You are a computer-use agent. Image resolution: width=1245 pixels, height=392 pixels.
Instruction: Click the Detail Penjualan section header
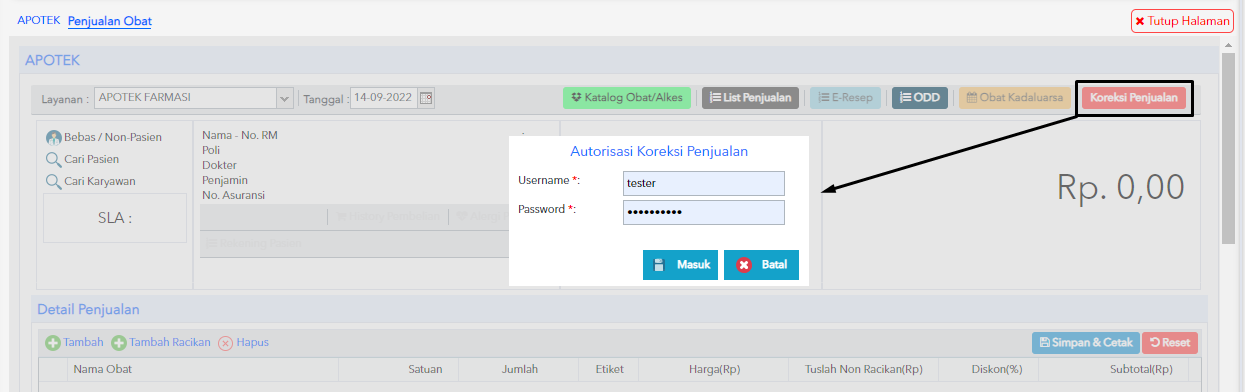click(x=88, y=309)
